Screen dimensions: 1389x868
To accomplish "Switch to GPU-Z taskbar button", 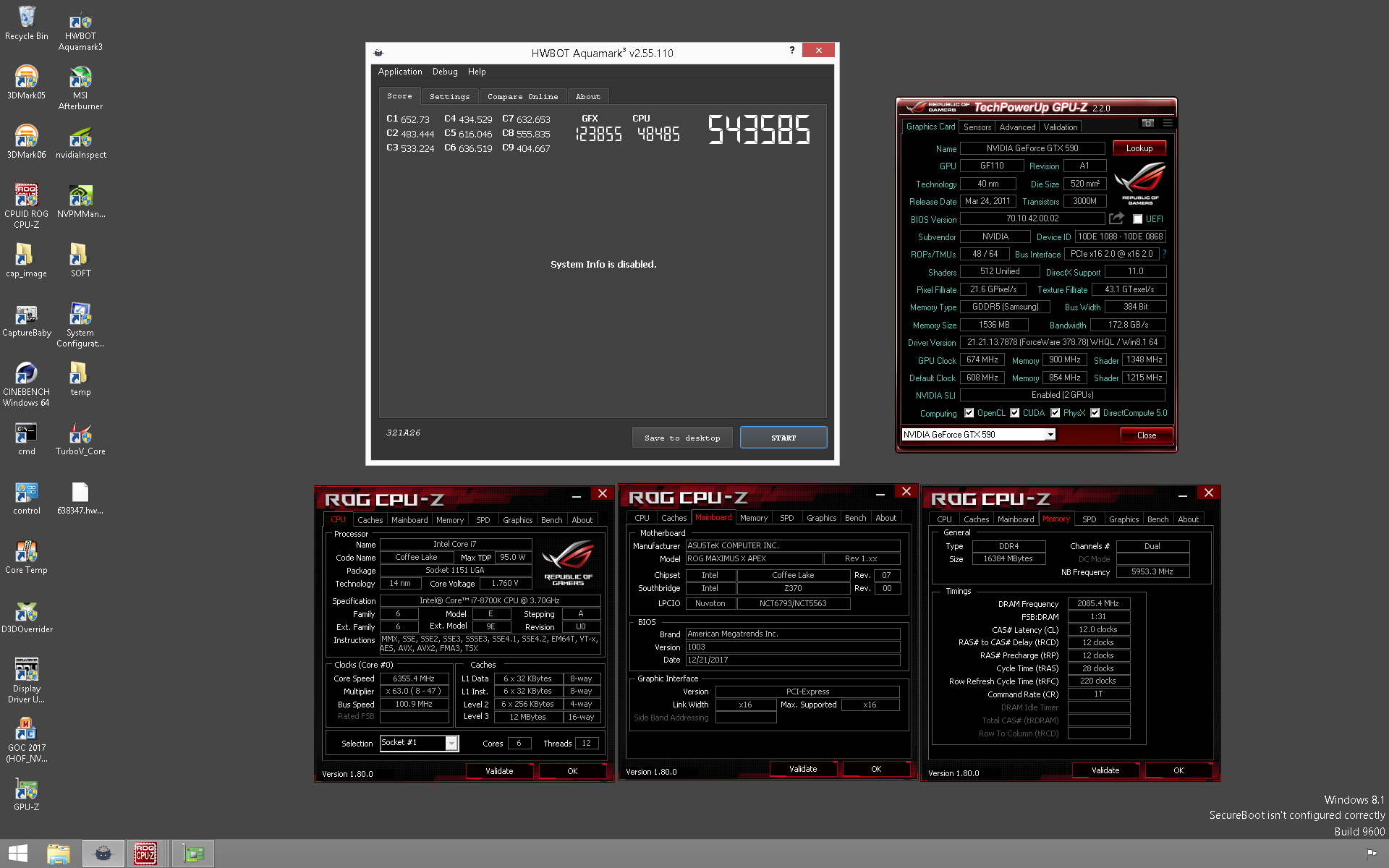I will (193, 854).
